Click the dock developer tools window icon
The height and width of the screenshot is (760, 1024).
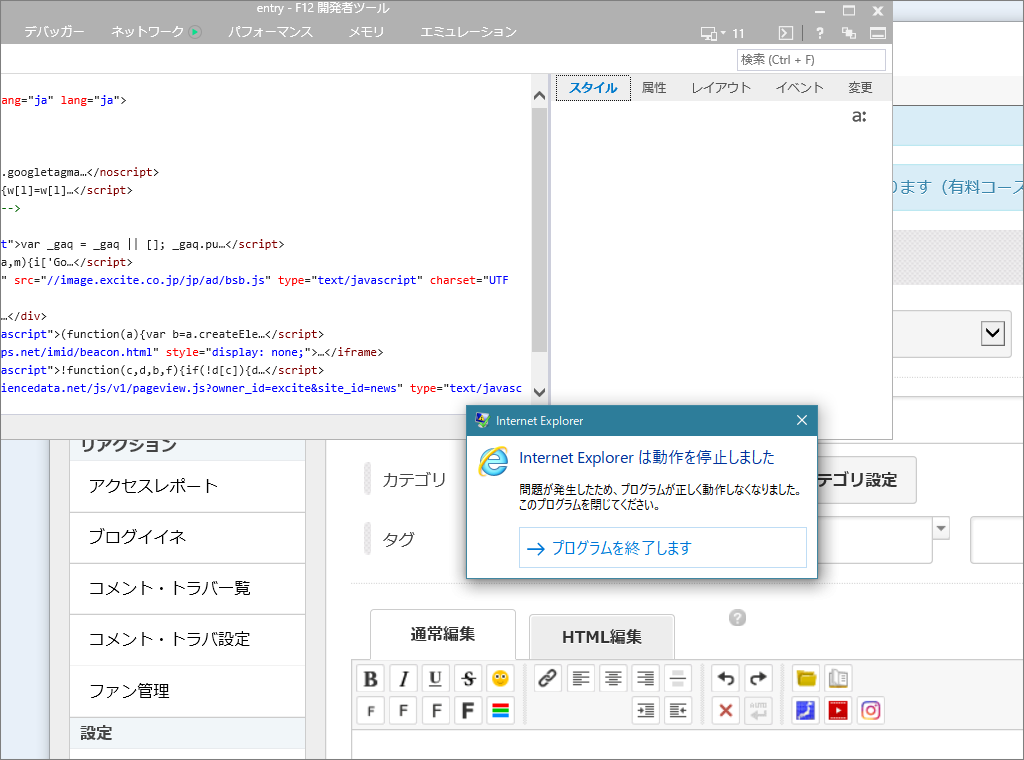coord(878,33)
